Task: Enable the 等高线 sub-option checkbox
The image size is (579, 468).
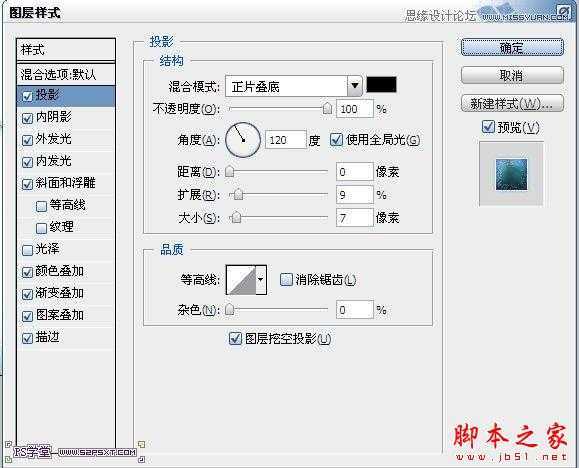Action: [41, 206]
